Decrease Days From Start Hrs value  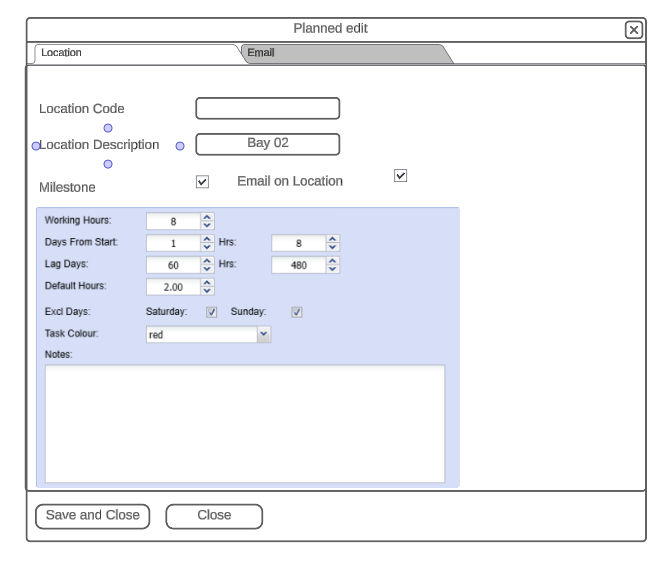[333, 247]
